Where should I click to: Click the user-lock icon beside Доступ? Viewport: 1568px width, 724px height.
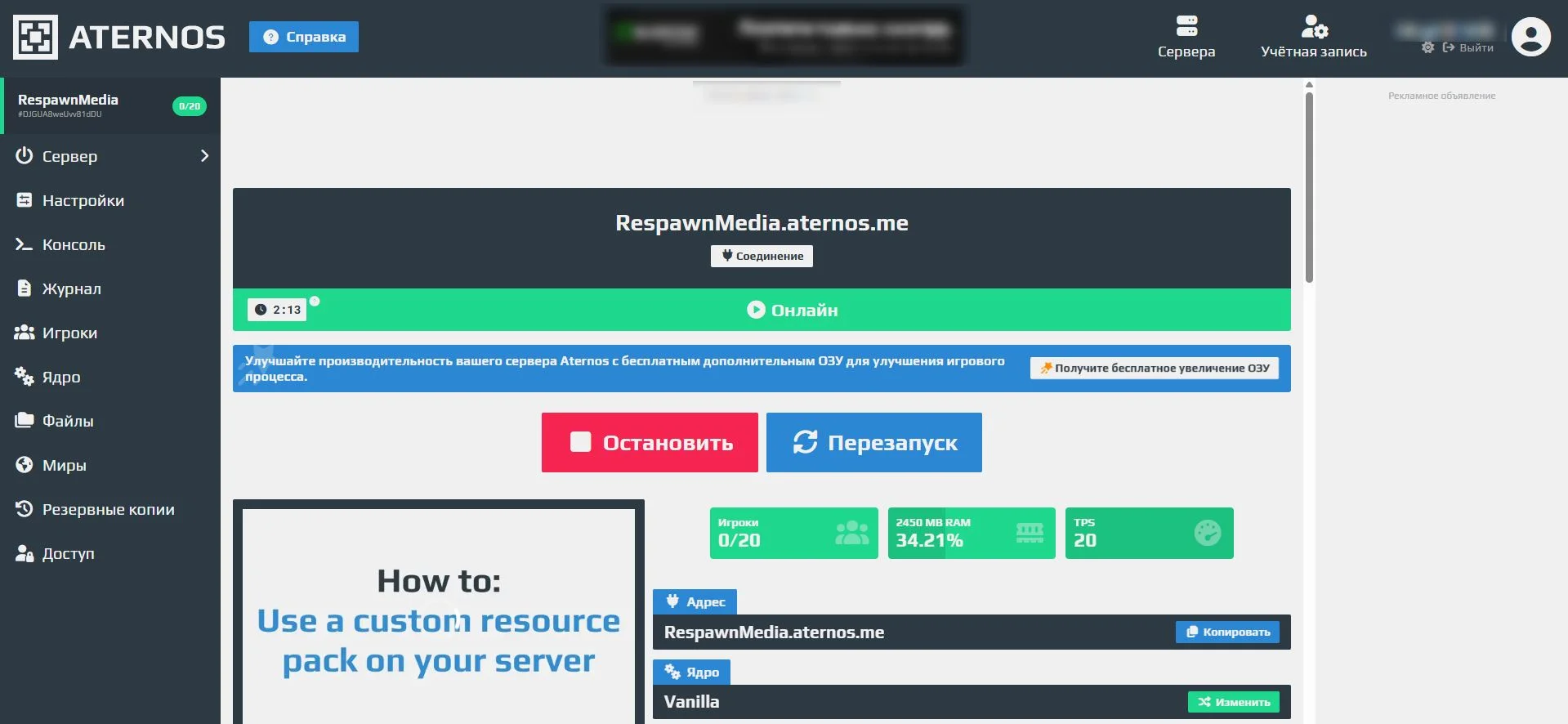pos(25,553)
